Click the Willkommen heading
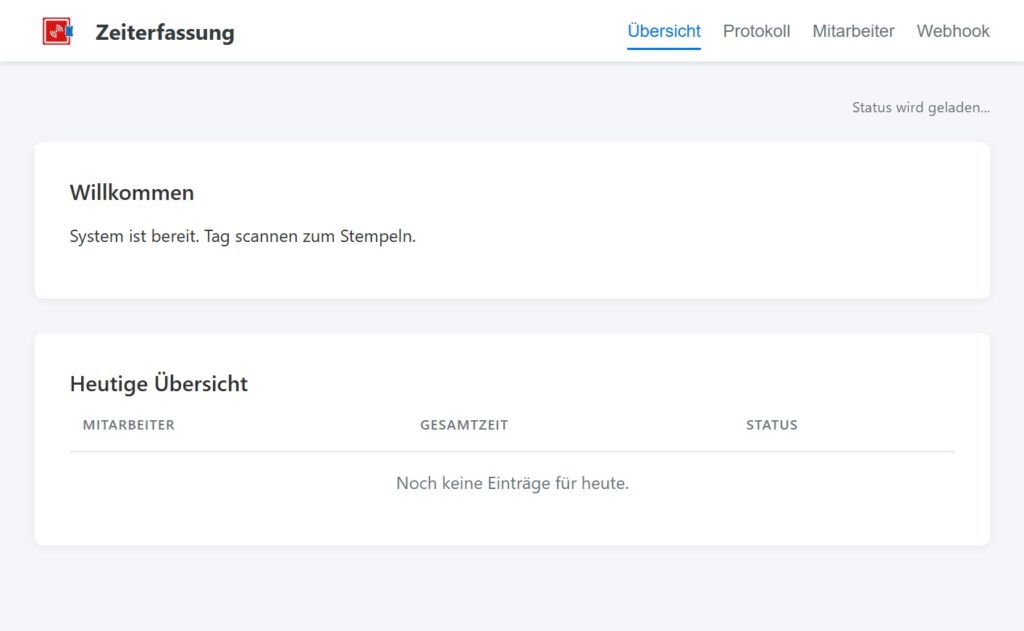The width and height of the screenshot is (1024, 631). [x=132, y=193]
